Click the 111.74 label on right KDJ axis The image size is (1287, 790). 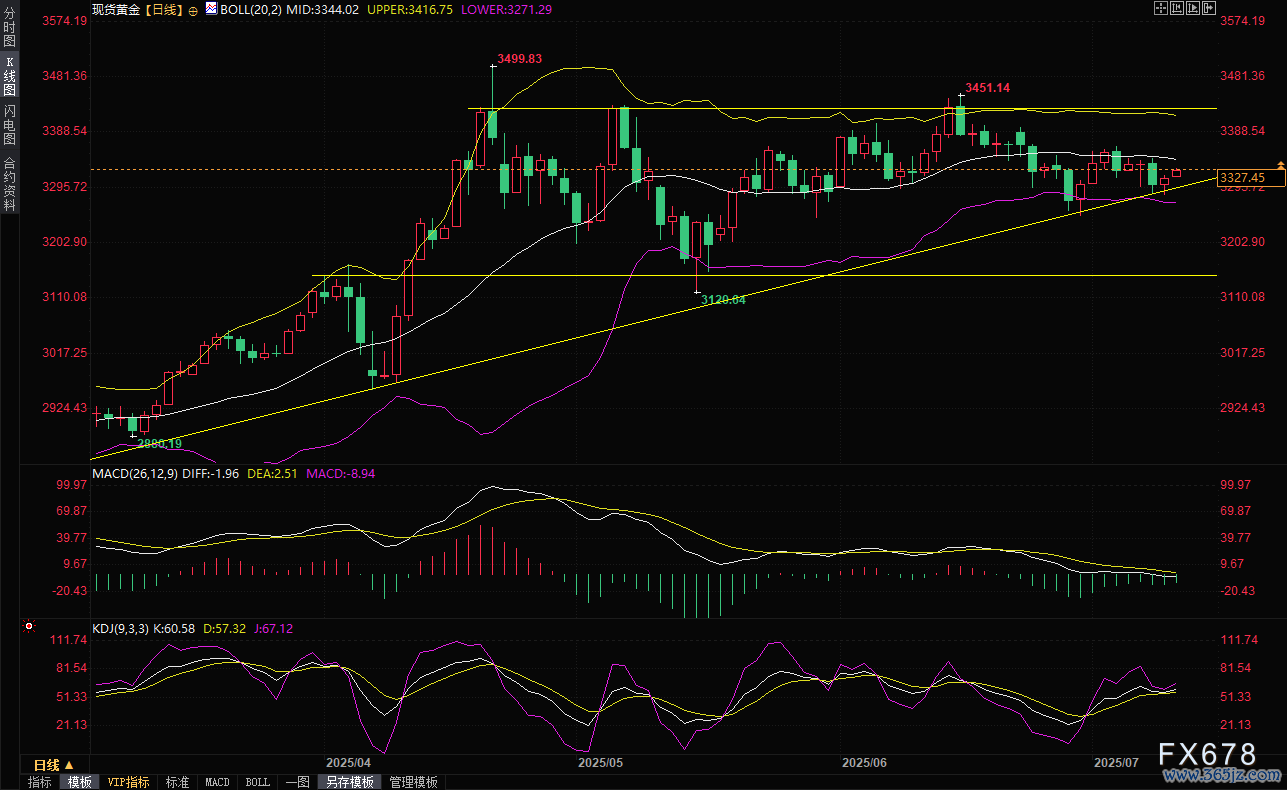point(1240,640)
